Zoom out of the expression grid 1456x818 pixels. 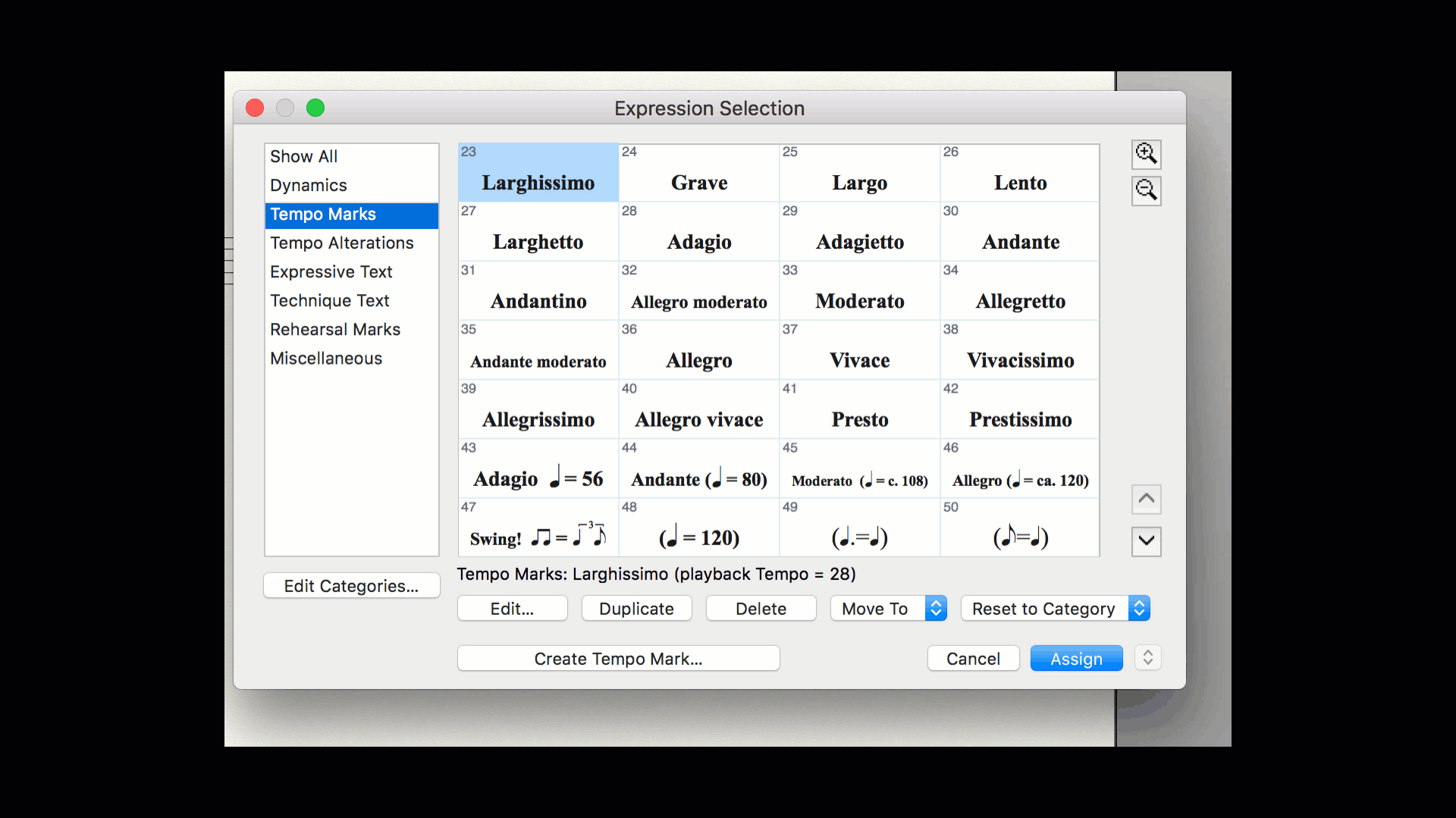[1146, 190]
